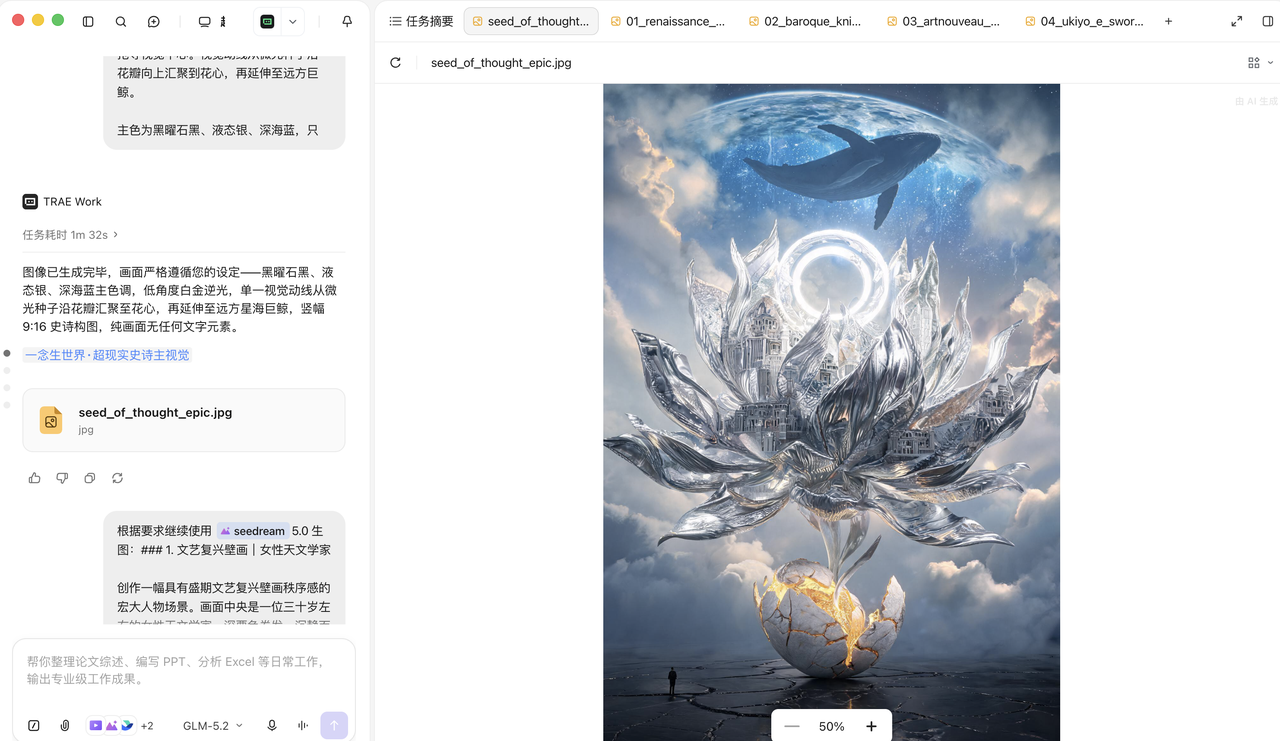This screenshot has width=1280, height=741.
Task: Expand the dropdown next to TRAE mode icon
Action: tap(293, 21)
